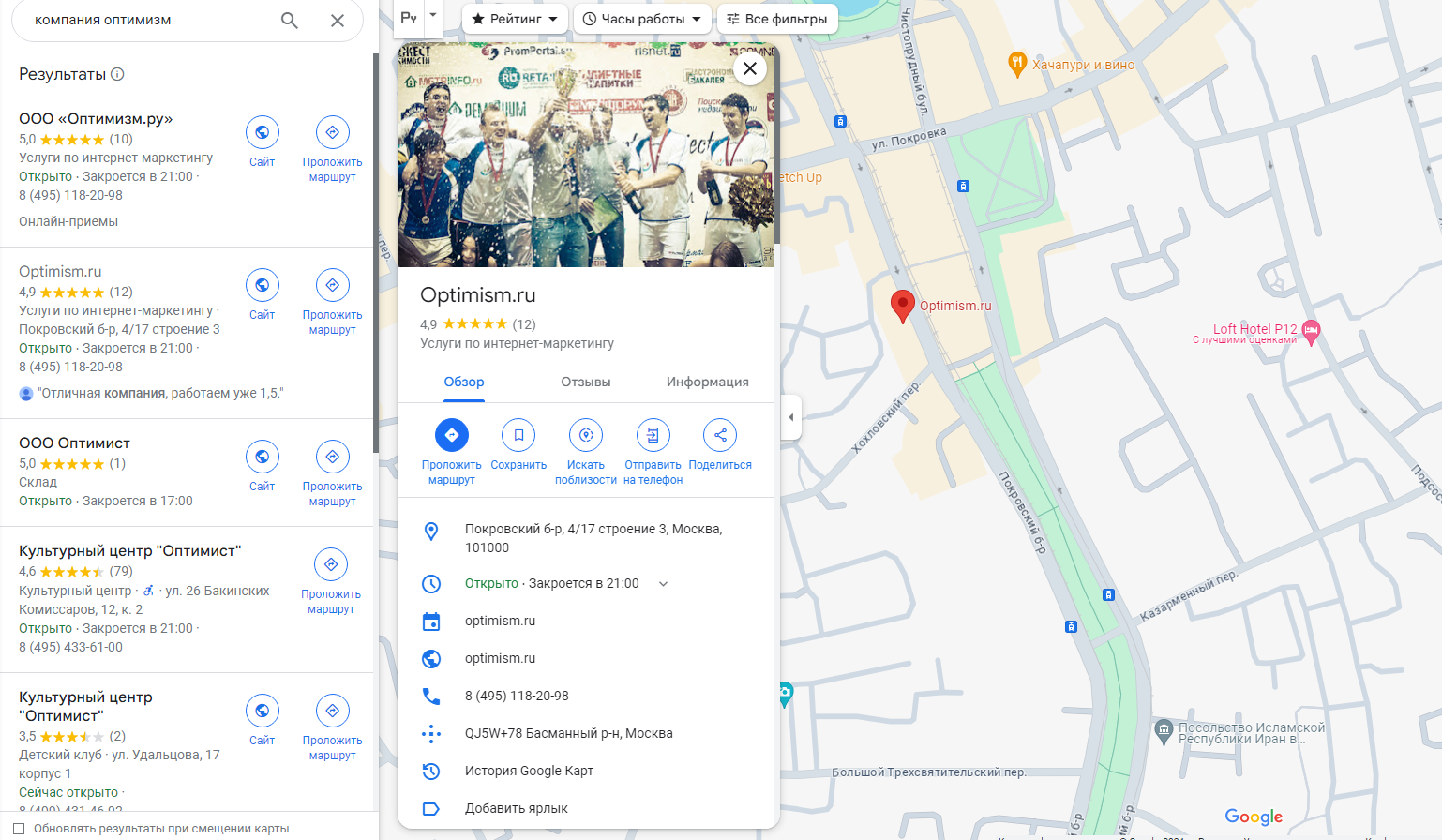Open the Optimism.ru team photo
Image resolution: width=1442 pixels, height=840 pixels.
coord(586,155)
